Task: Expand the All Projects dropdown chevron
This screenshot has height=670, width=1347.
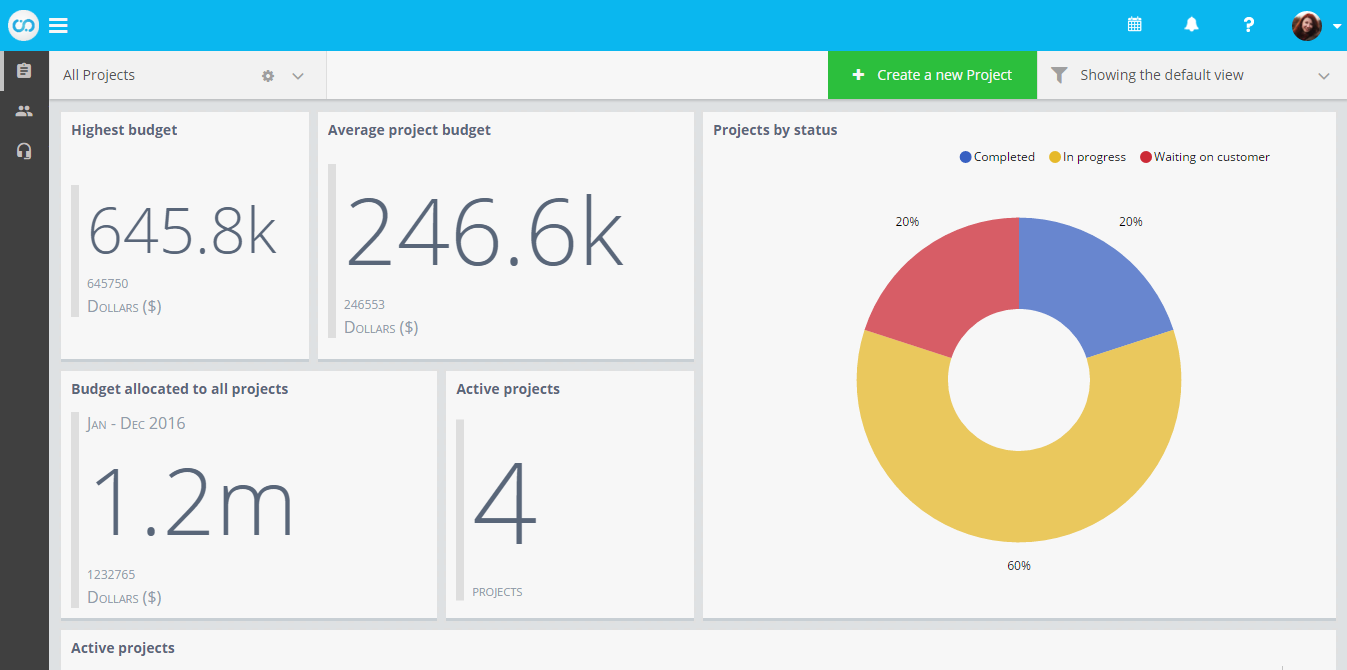Action: coord(298,76)
